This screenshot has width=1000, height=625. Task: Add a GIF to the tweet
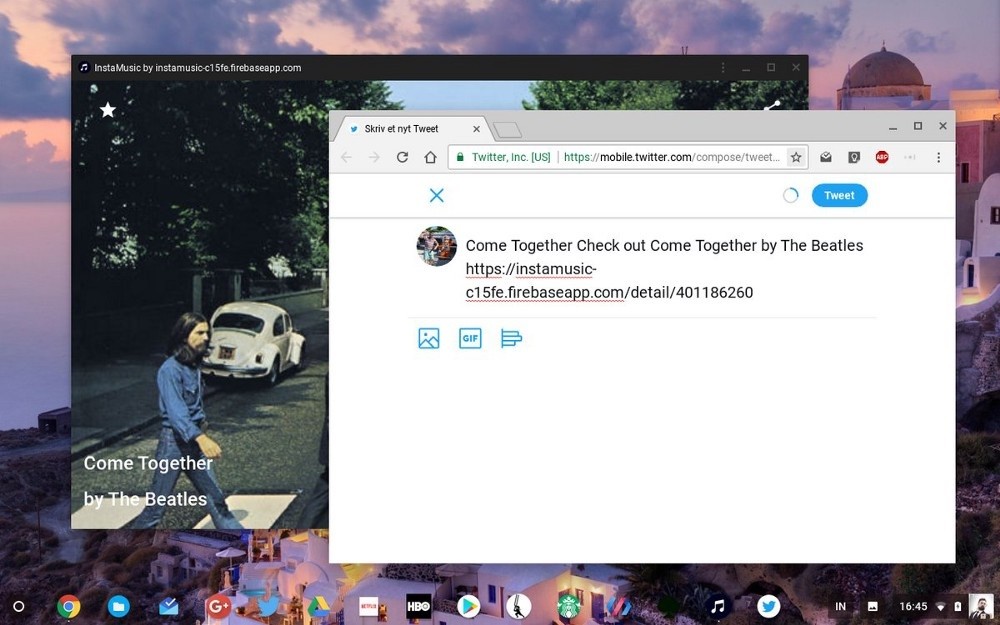(x=470, y=338)
